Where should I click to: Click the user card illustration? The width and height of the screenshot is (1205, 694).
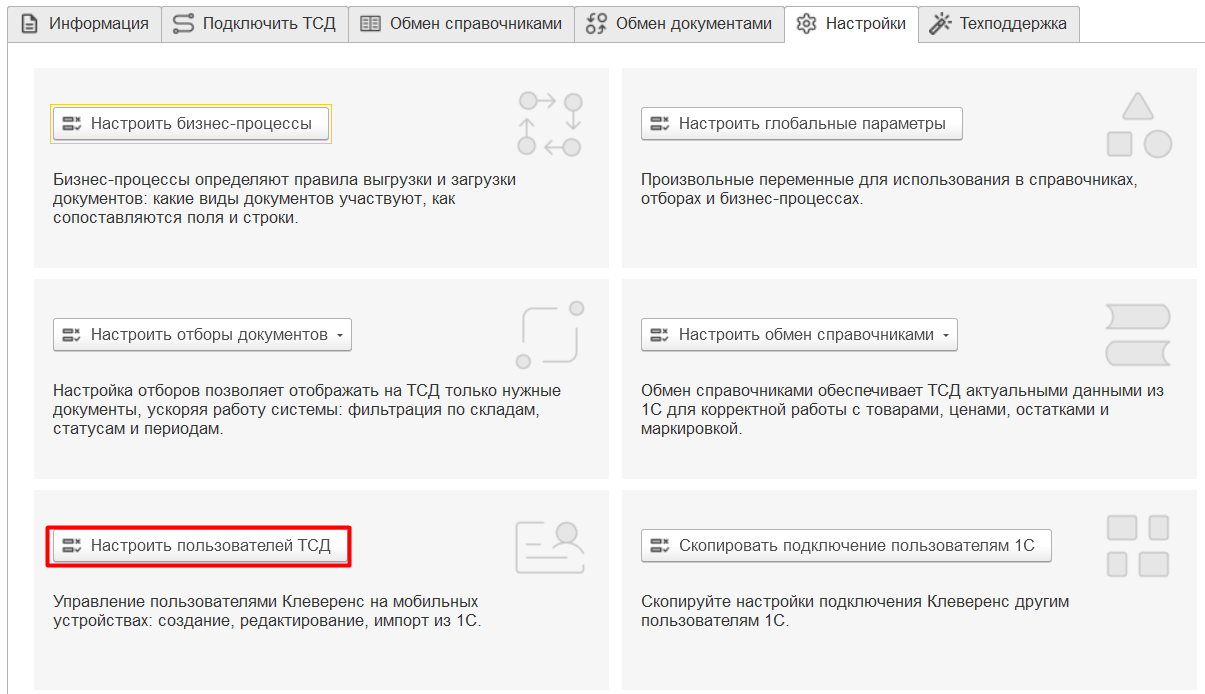click(550, 546)
